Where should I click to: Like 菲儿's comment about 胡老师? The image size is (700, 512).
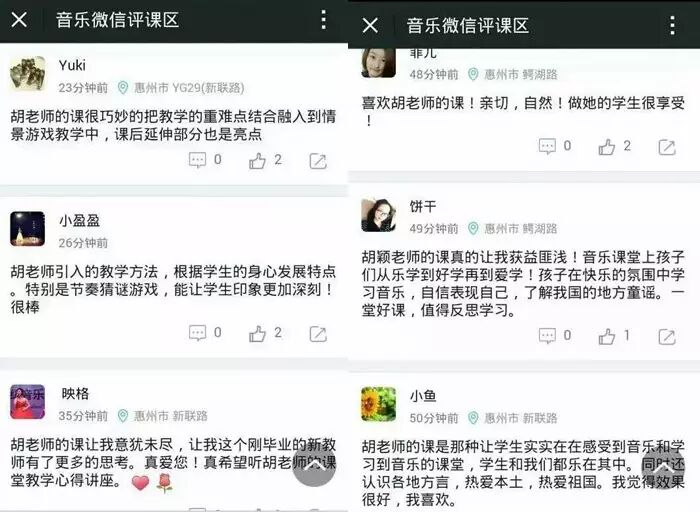607,147
